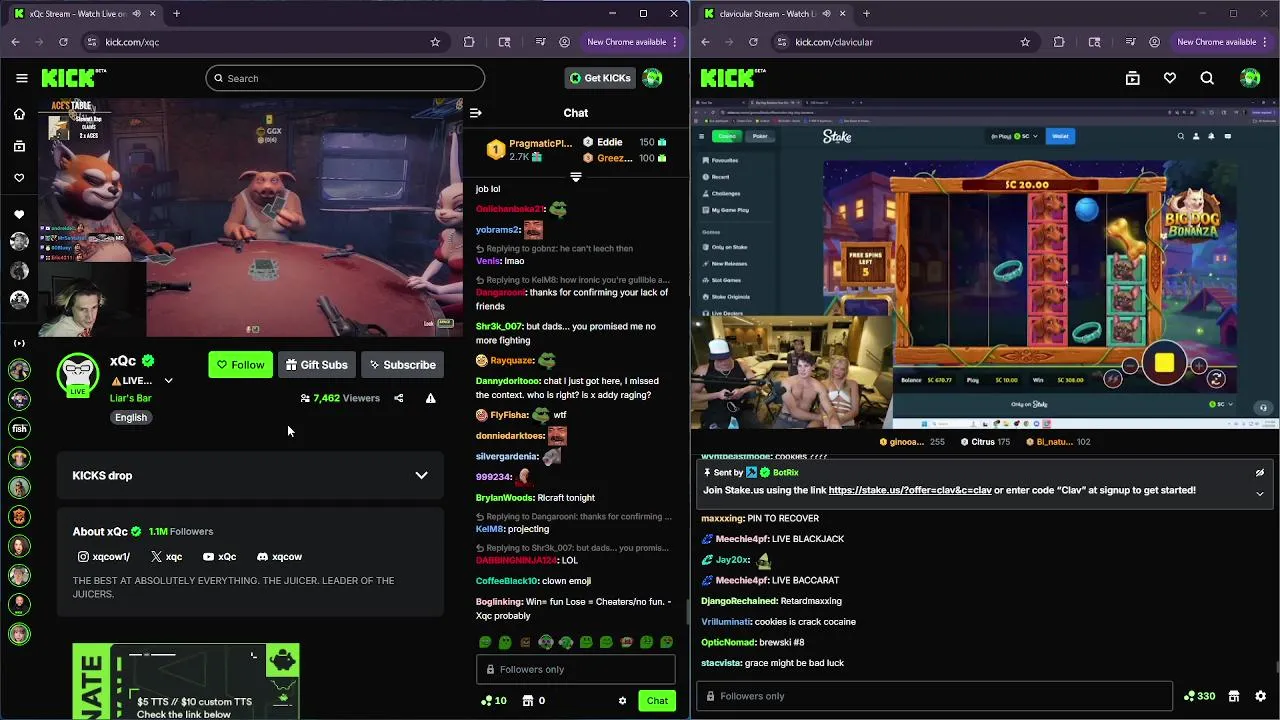Open Browse icon in xQc window sidebar

point(19,146)
